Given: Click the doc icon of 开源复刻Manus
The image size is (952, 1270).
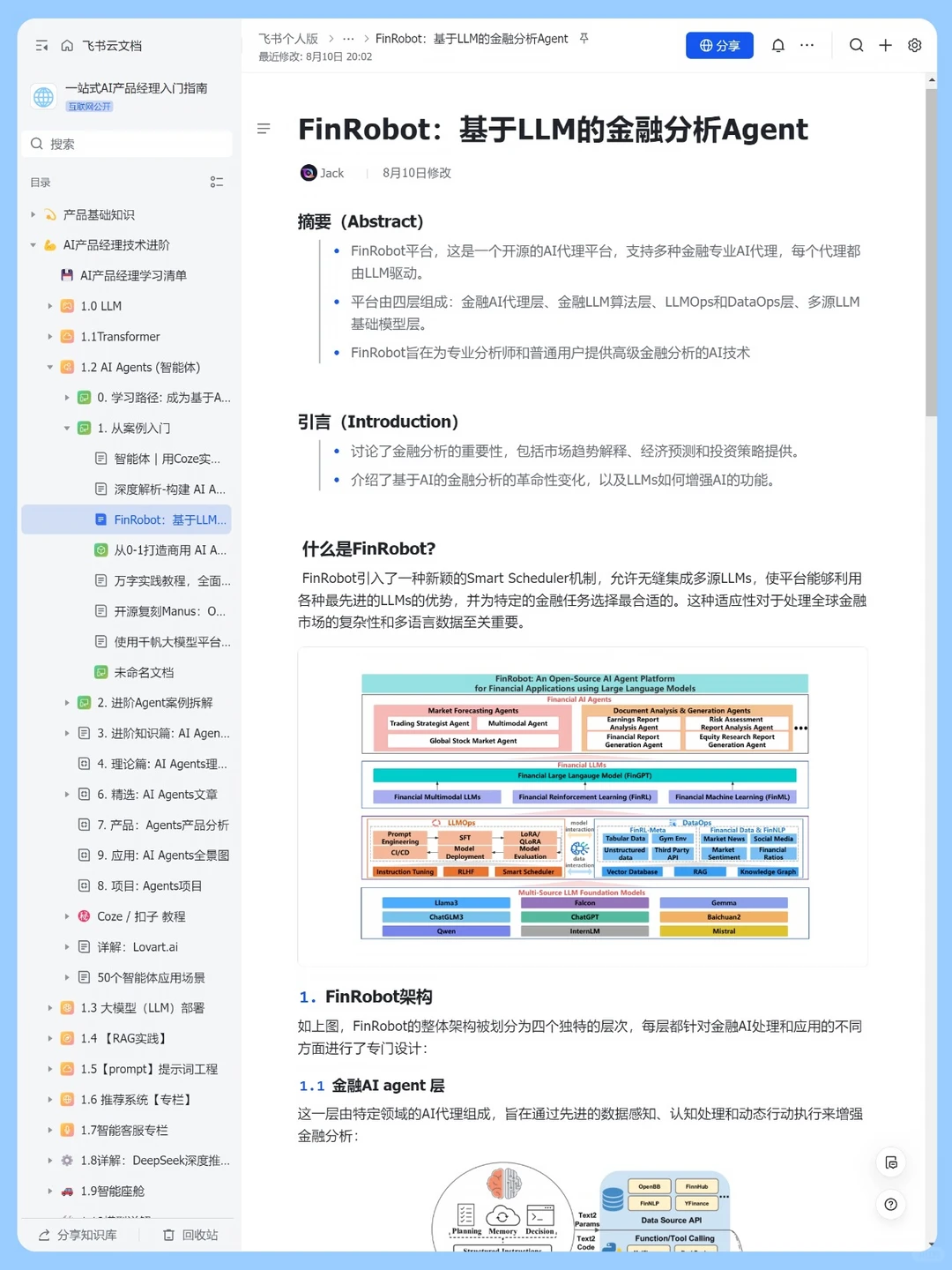Looking at the screenshot, I should (101, 611).
